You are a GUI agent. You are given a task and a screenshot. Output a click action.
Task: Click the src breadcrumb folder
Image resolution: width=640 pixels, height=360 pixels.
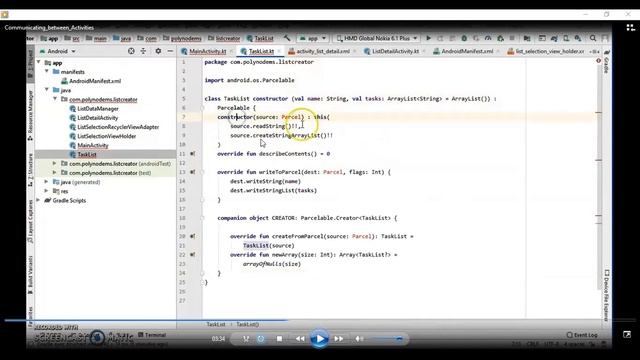(x=72, y=38)
